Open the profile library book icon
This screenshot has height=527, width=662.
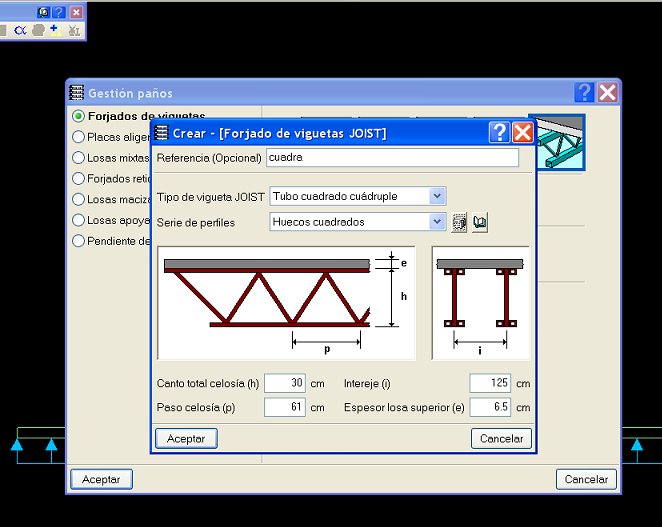tap(480, 222)
